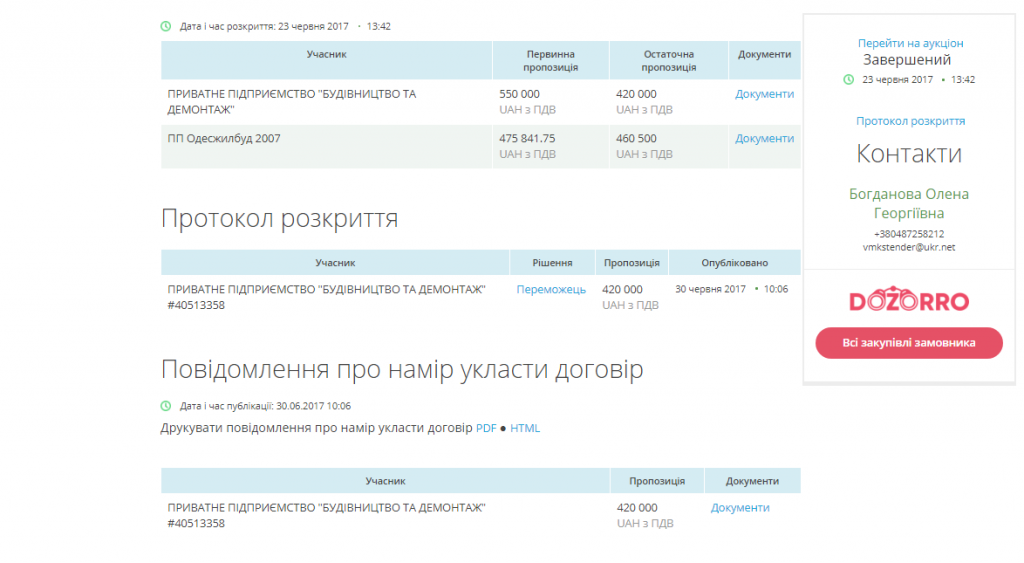This screenshot has height=563, width=1024.
Task: Click the DOZORRO logo
Action: point(909,301)
